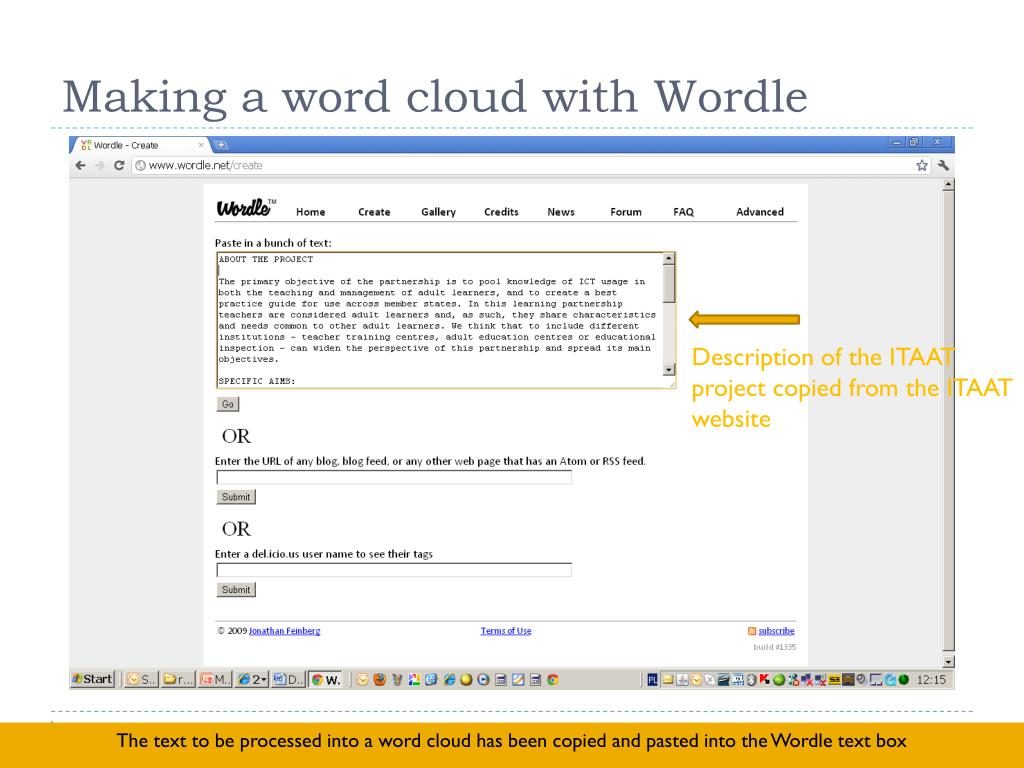Image resolution: width=1024 pixels, height=768 pixels.
Task: Open the FAQ page
Action: (683, 212)
